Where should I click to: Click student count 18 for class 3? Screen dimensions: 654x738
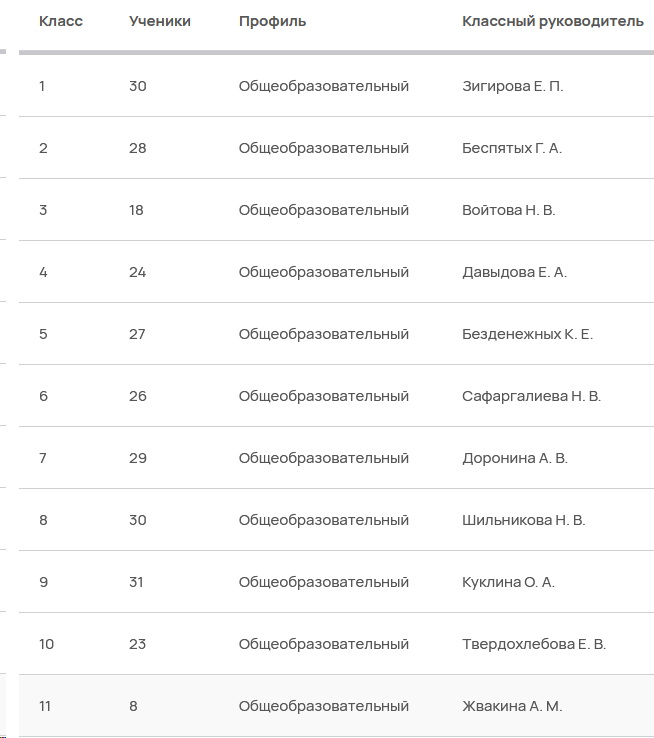136,210
